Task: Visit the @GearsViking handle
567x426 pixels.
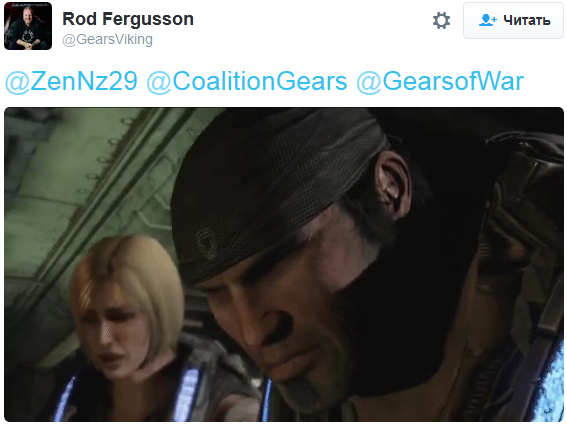Action: point(107,39)
